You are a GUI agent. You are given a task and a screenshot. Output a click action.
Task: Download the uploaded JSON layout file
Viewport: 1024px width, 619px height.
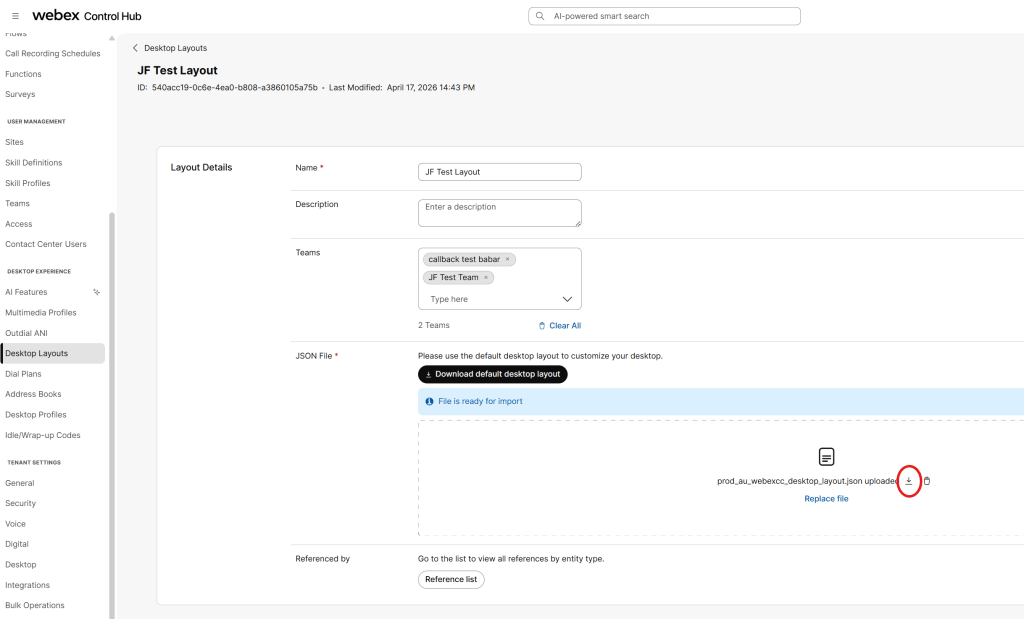(x=909, y=481)
